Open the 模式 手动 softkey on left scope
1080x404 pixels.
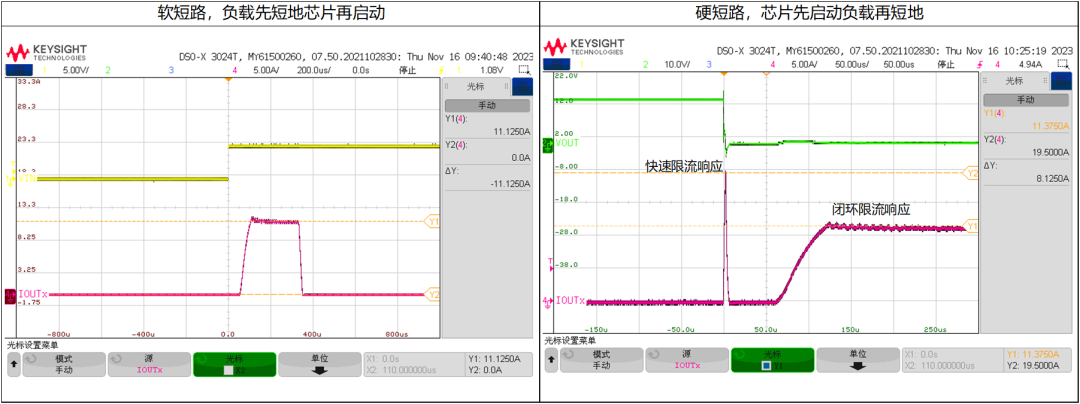pyautogui.click(x=64, y=364)
